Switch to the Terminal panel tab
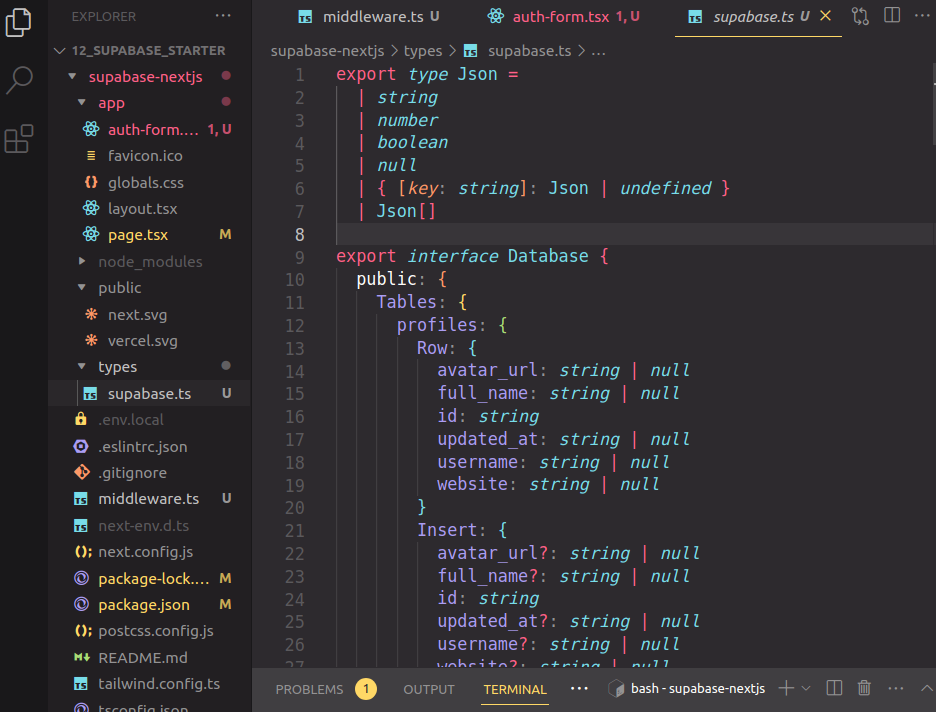Screen dimensions: 936x712 point(515,689)
